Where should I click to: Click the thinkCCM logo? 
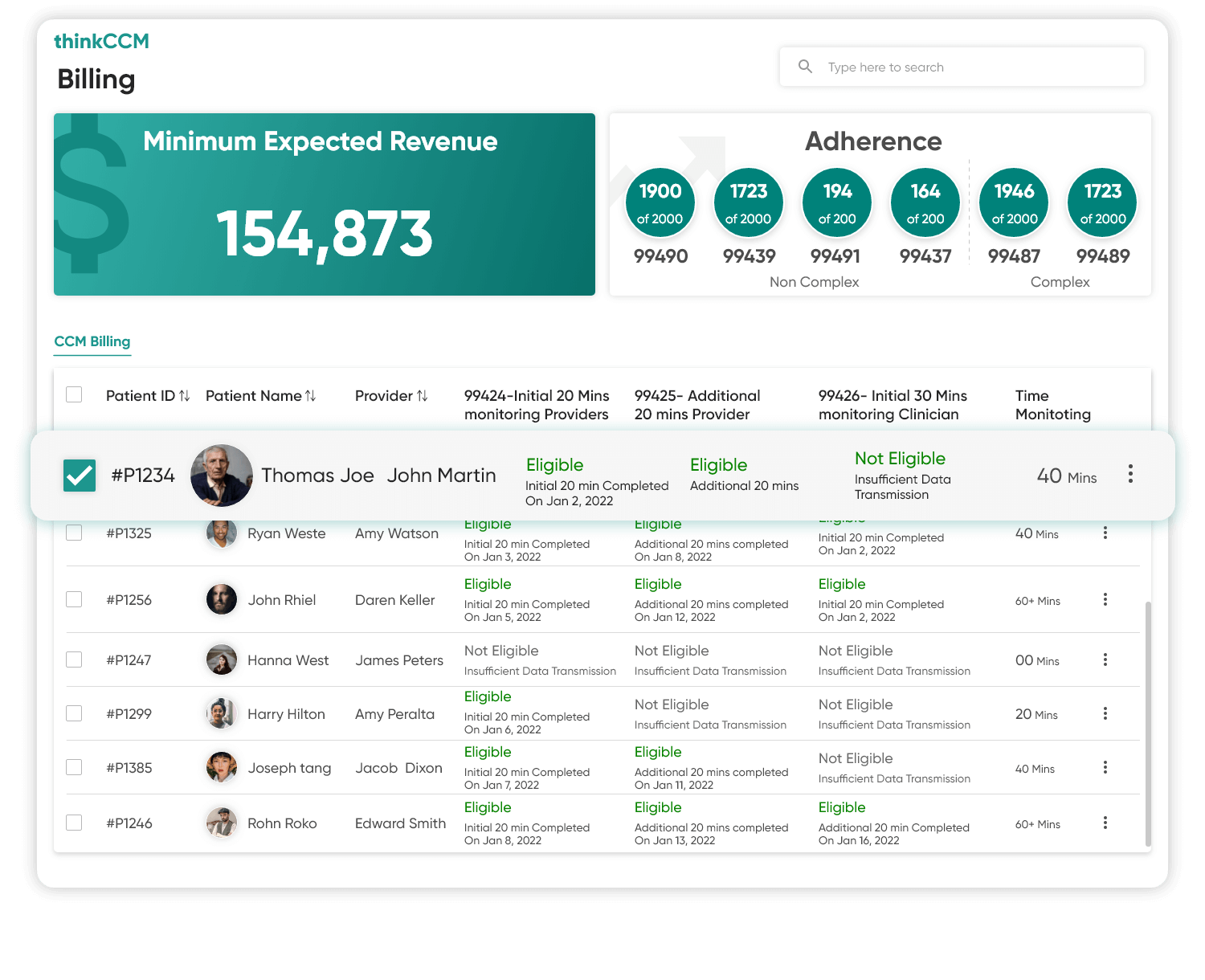click(102, 41)
